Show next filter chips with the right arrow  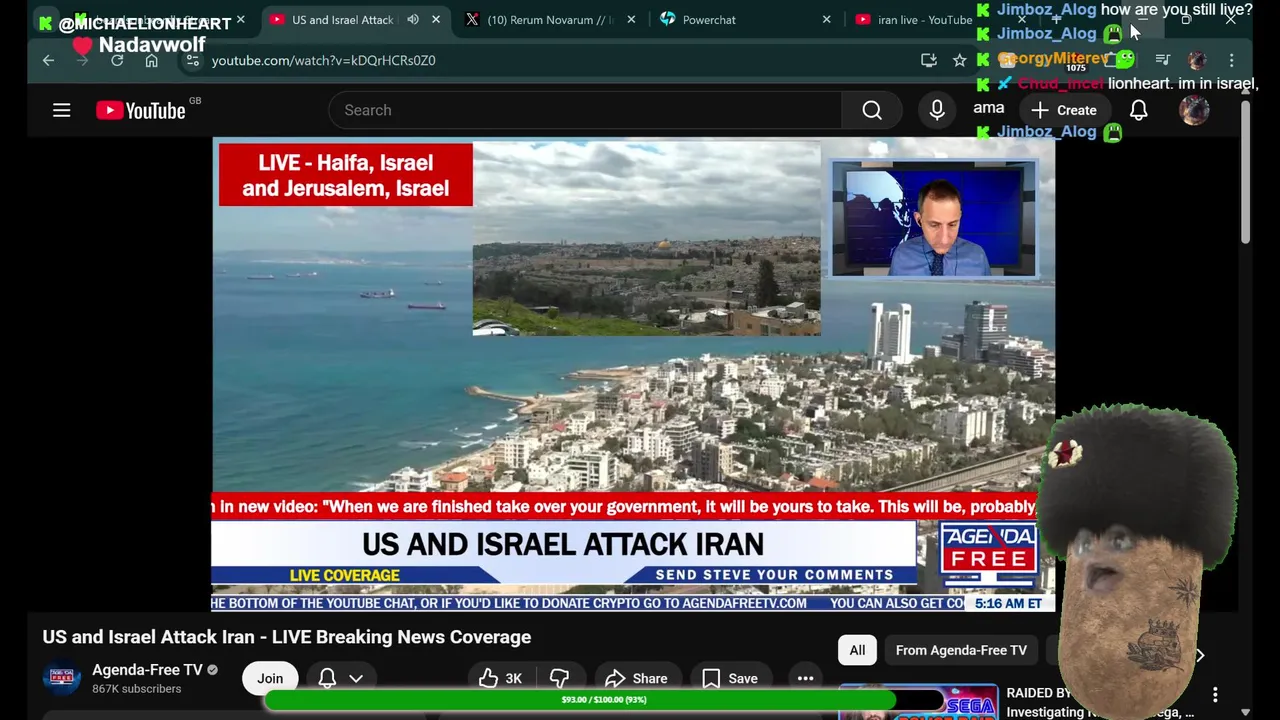click(x=1200, y=655)
